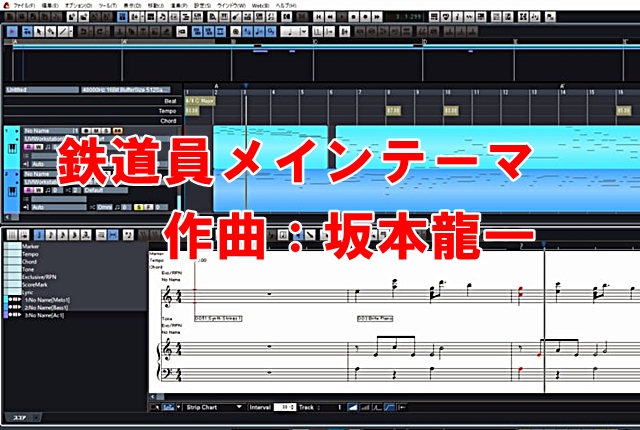Select 2:No Name[Bass1] in track list

pos(46,308)
